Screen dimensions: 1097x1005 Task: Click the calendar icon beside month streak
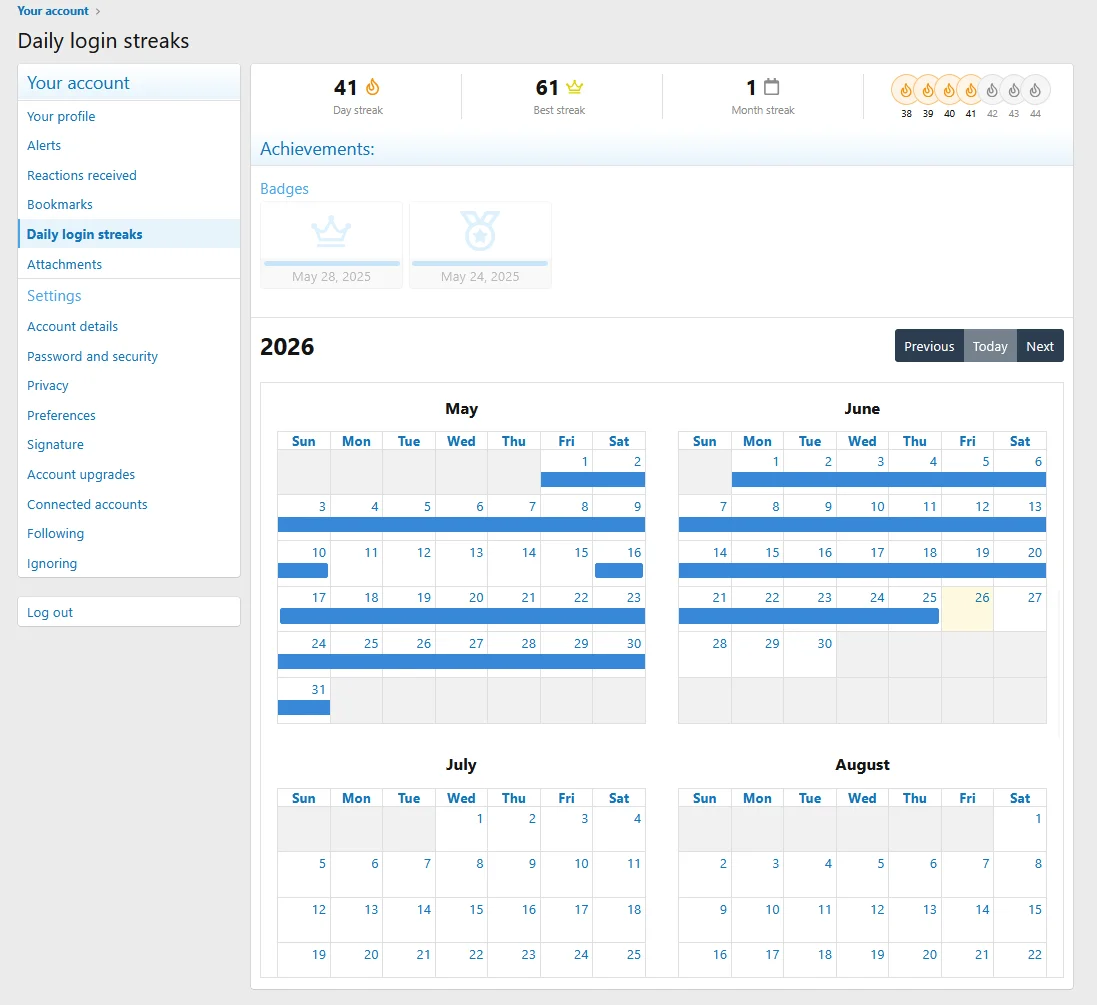pyautogui.click(x=771, y=87)
